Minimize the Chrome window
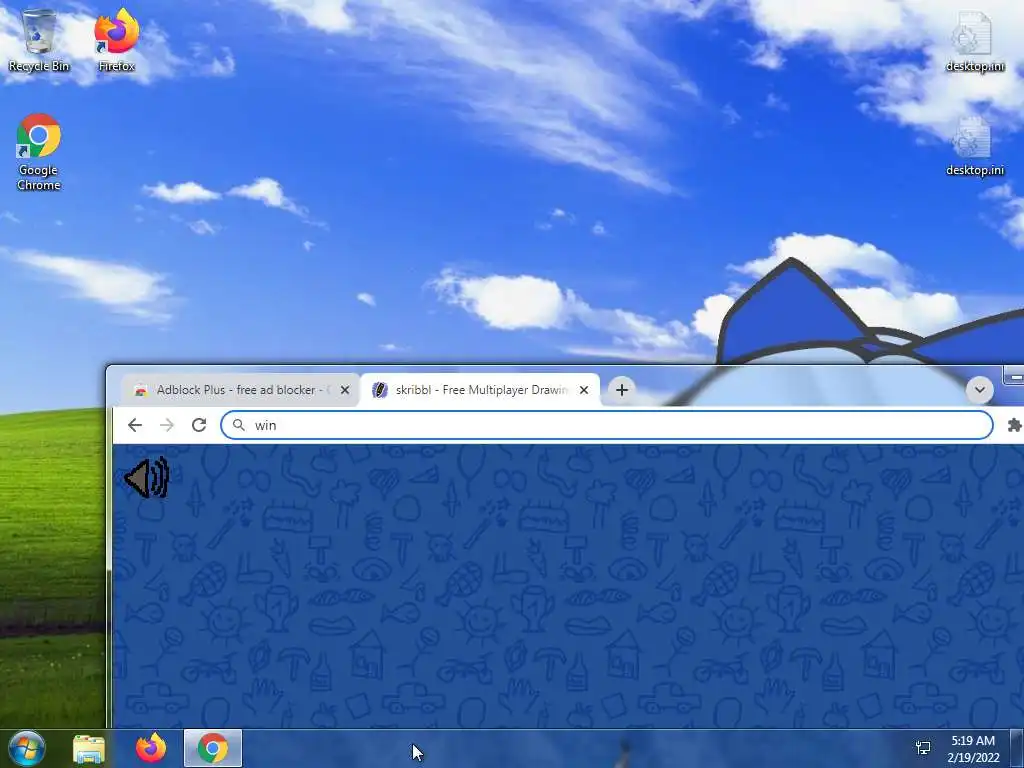1024x768 pixels. click(1014, 376)
